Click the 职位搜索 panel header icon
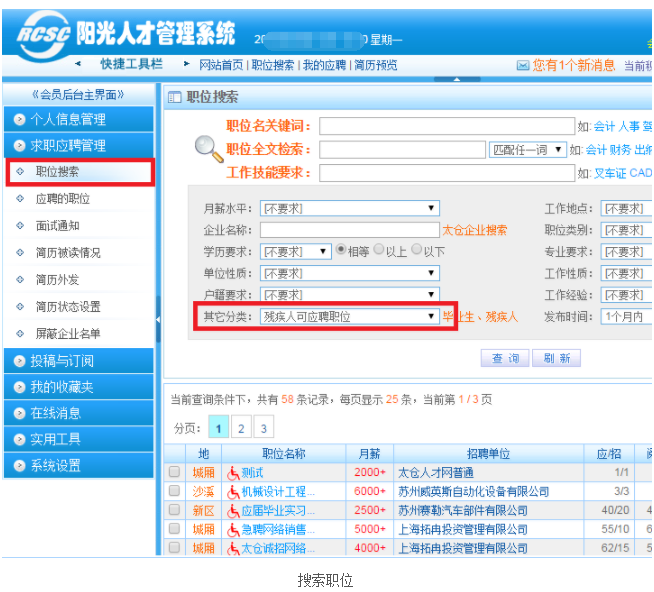 click(x=174, y=97)
